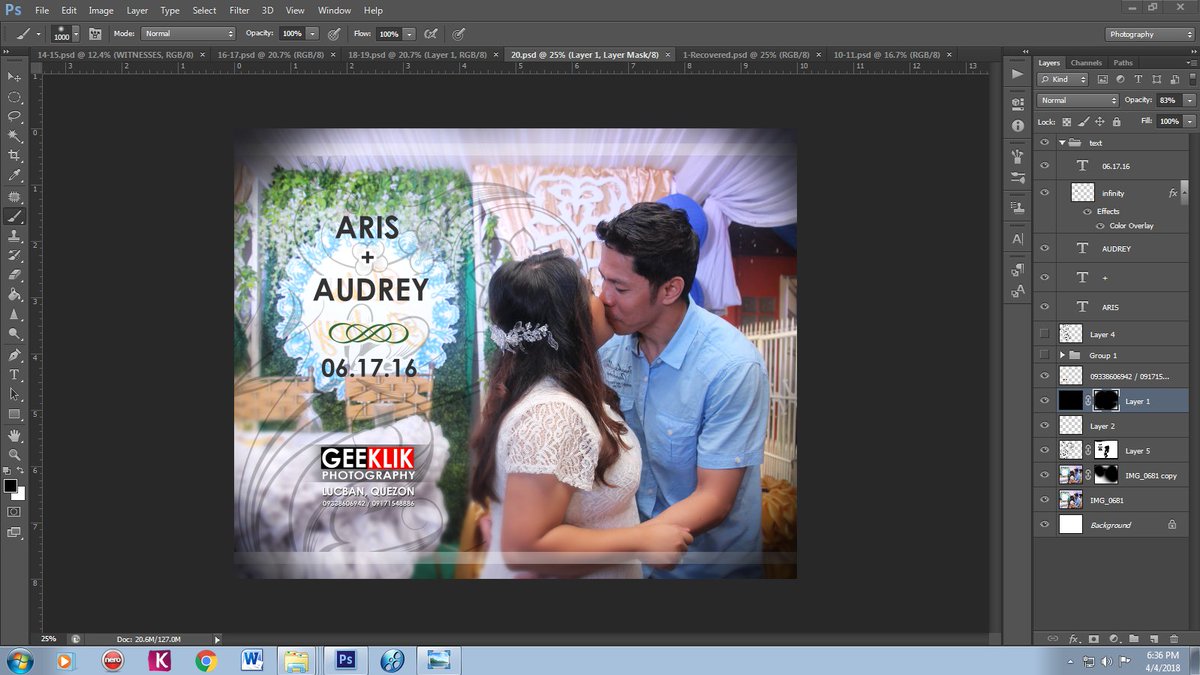
Task: Open the Character panel icon
Action: pyautogui.click(x=1017, y=240)
